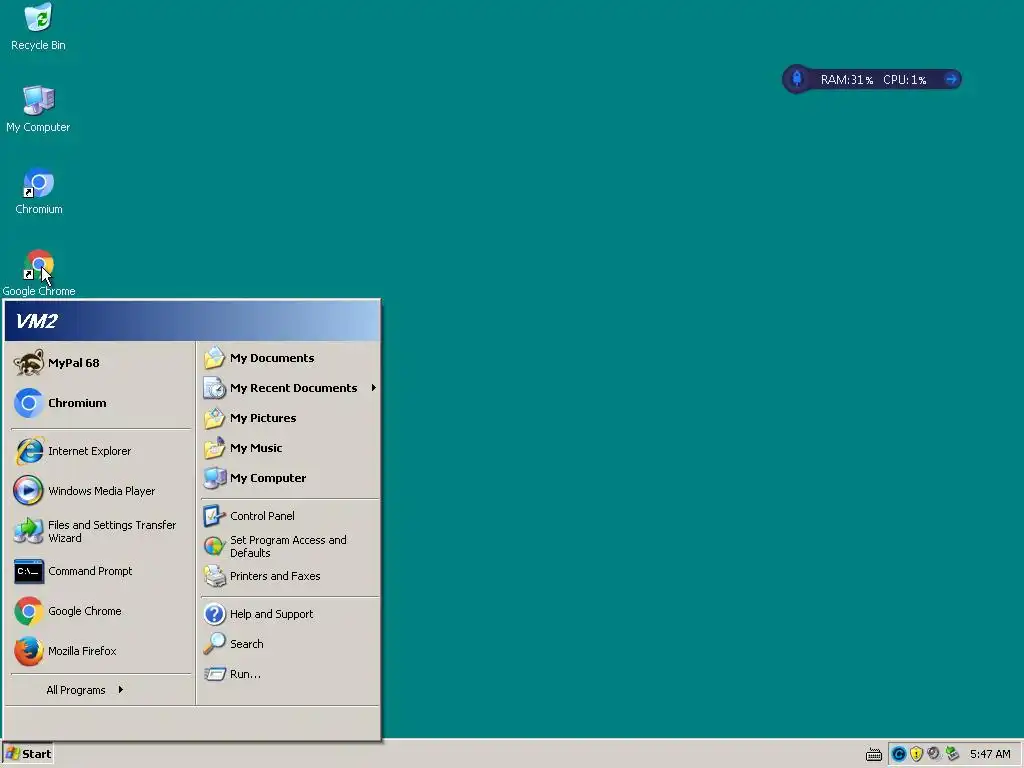Open My Music folder
Image resolution: width=1024 pixels, height=768 pixels.
point(289,448)
